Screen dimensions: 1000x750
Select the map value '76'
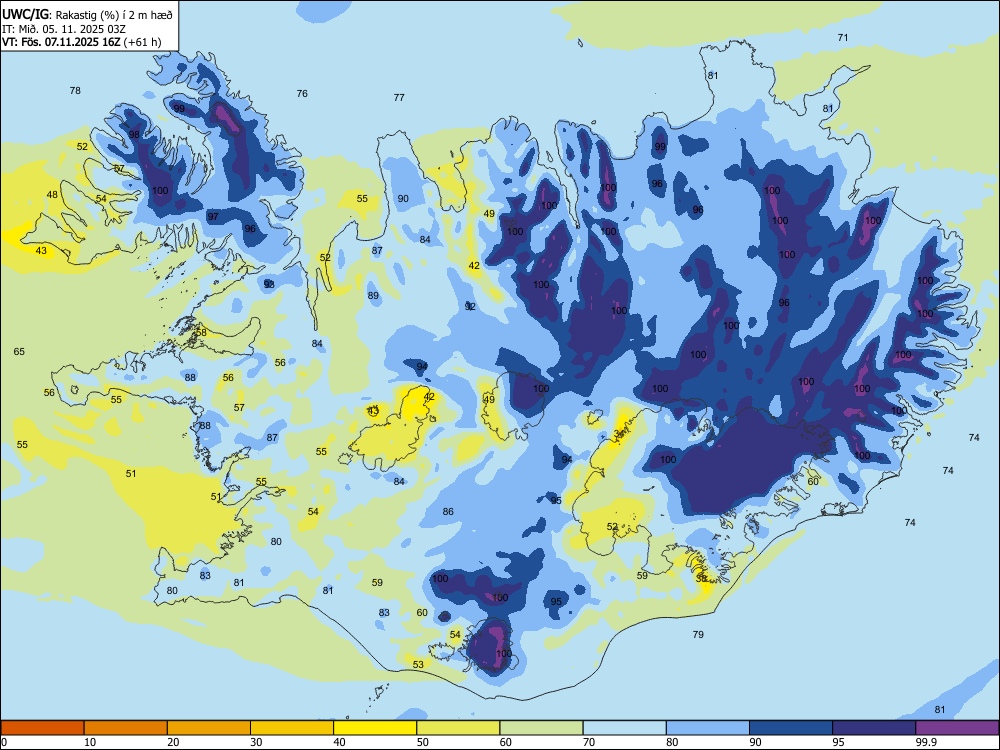(302, 94)
